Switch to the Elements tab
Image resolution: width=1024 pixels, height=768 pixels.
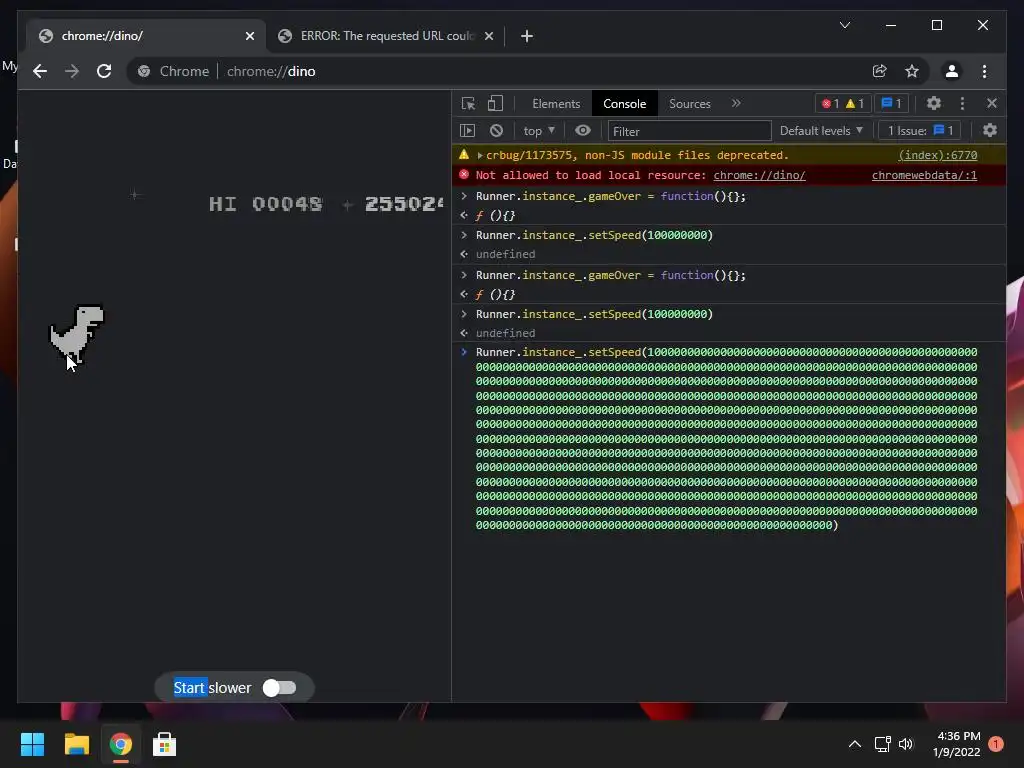(556, 104)
